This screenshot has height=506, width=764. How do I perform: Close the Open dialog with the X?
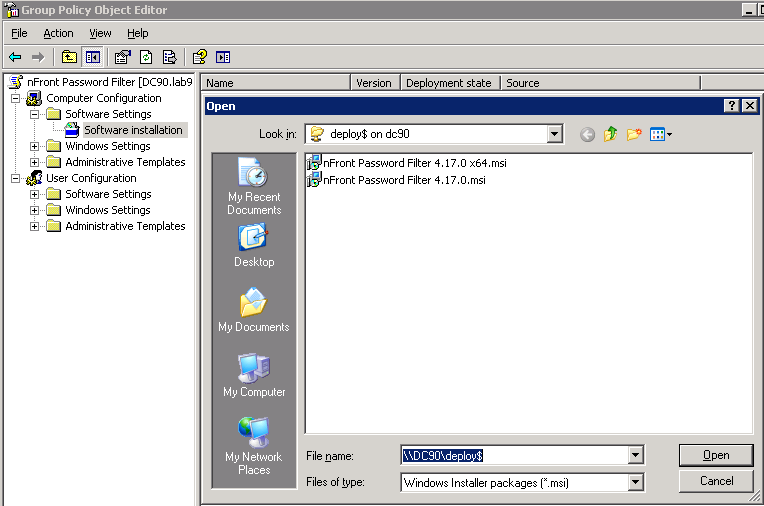pos(750,106)
